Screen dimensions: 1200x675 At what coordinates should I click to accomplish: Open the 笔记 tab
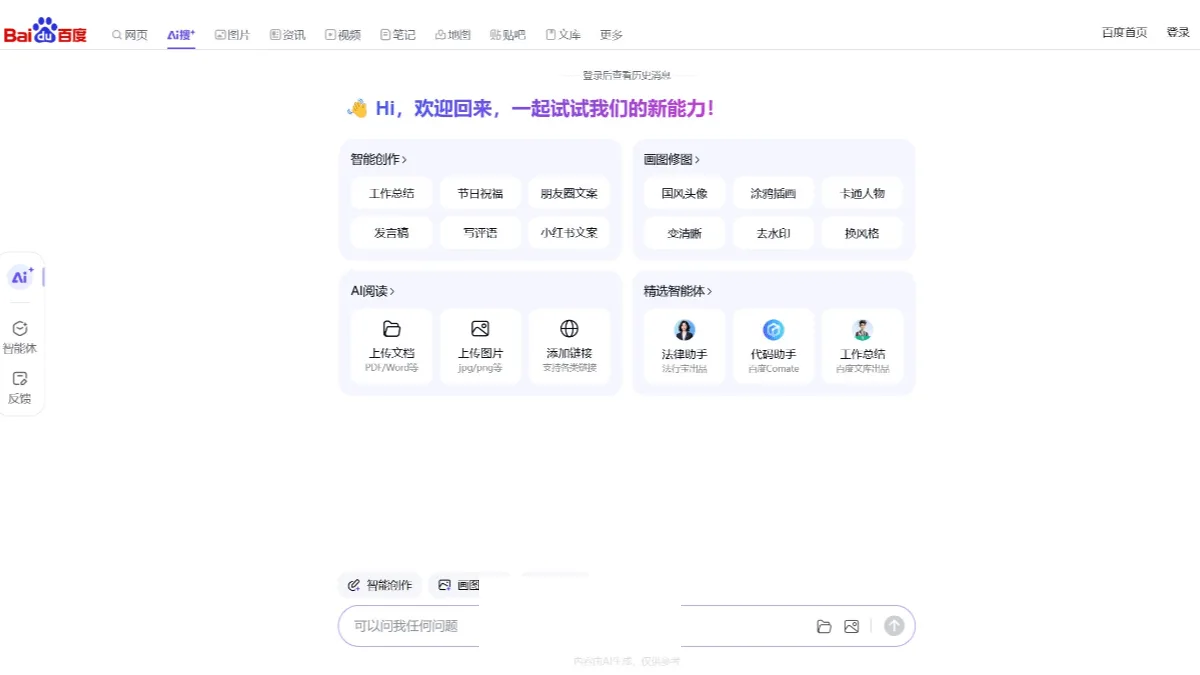(398, 34)
